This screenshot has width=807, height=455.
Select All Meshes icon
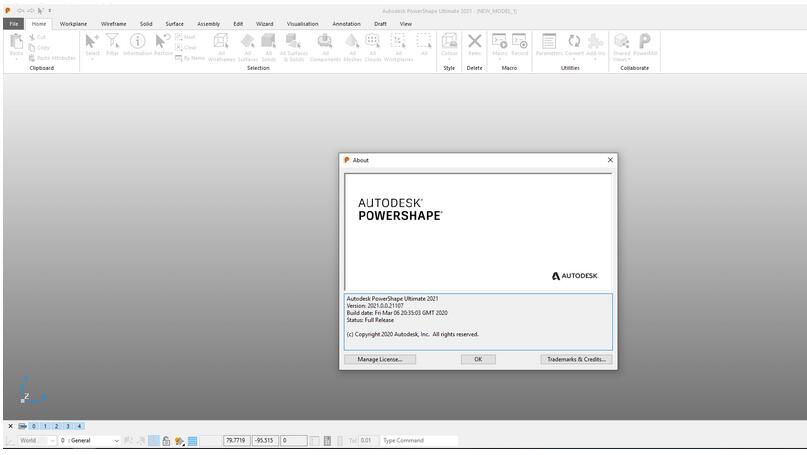click(352, 41)
